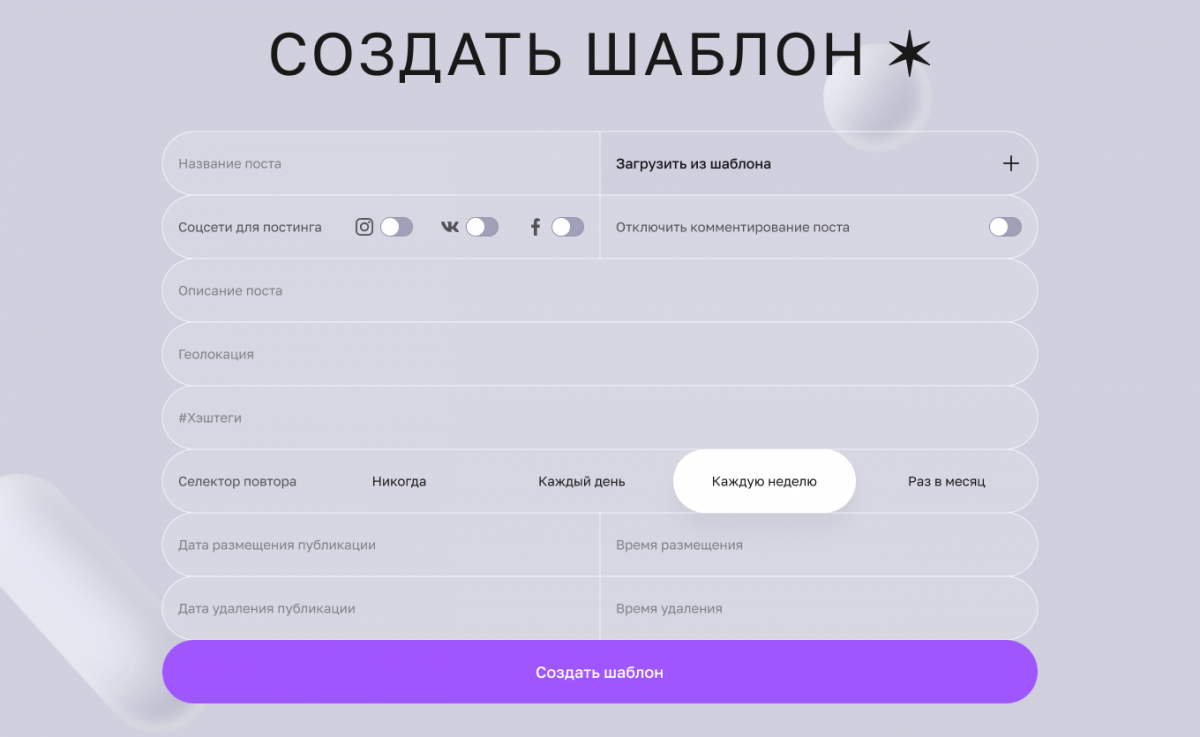Select 'Никогда' repeat option
The image size is (1200, 737).
399,481
